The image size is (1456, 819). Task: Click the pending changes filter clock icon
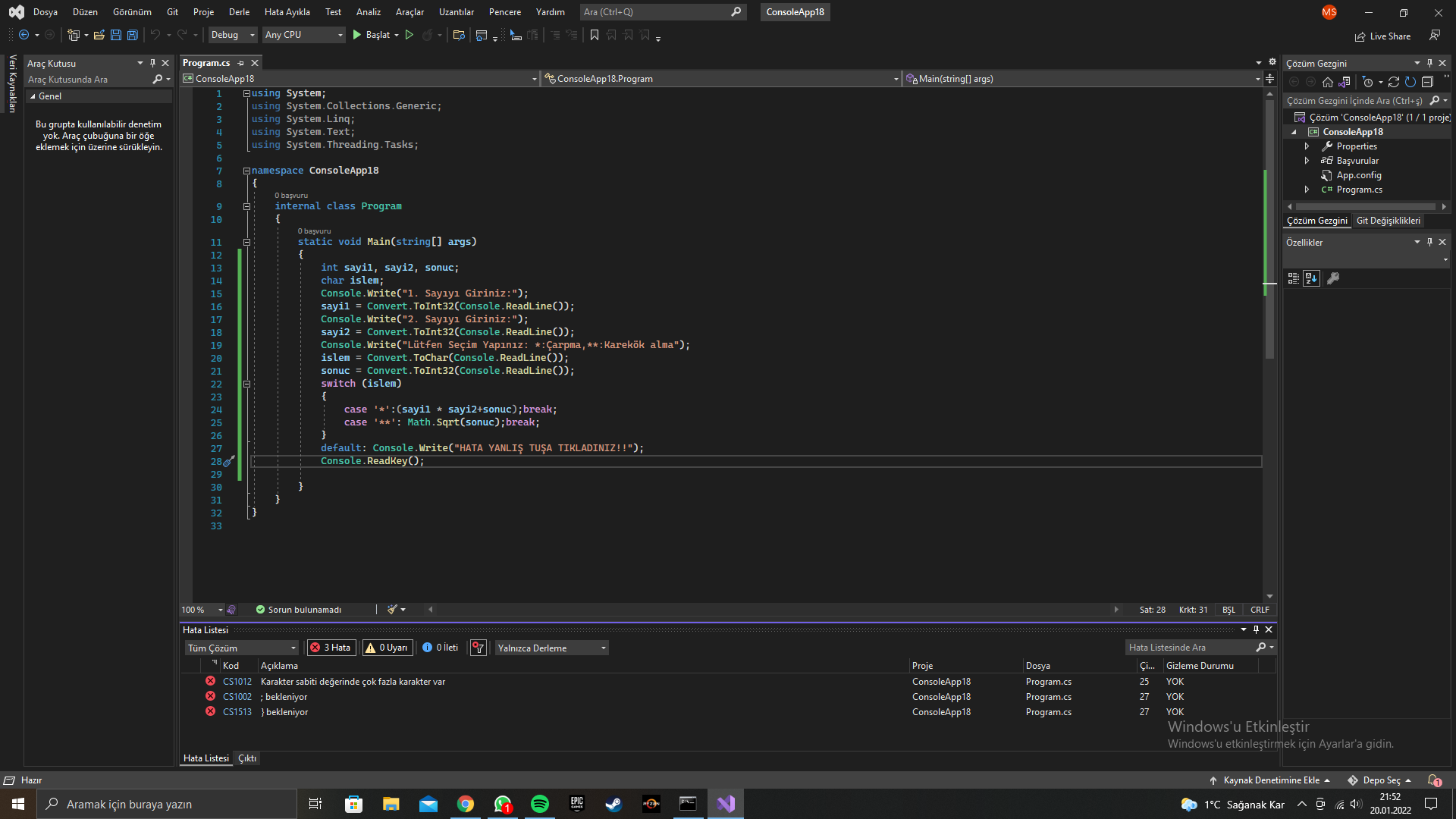(1368, 82)
